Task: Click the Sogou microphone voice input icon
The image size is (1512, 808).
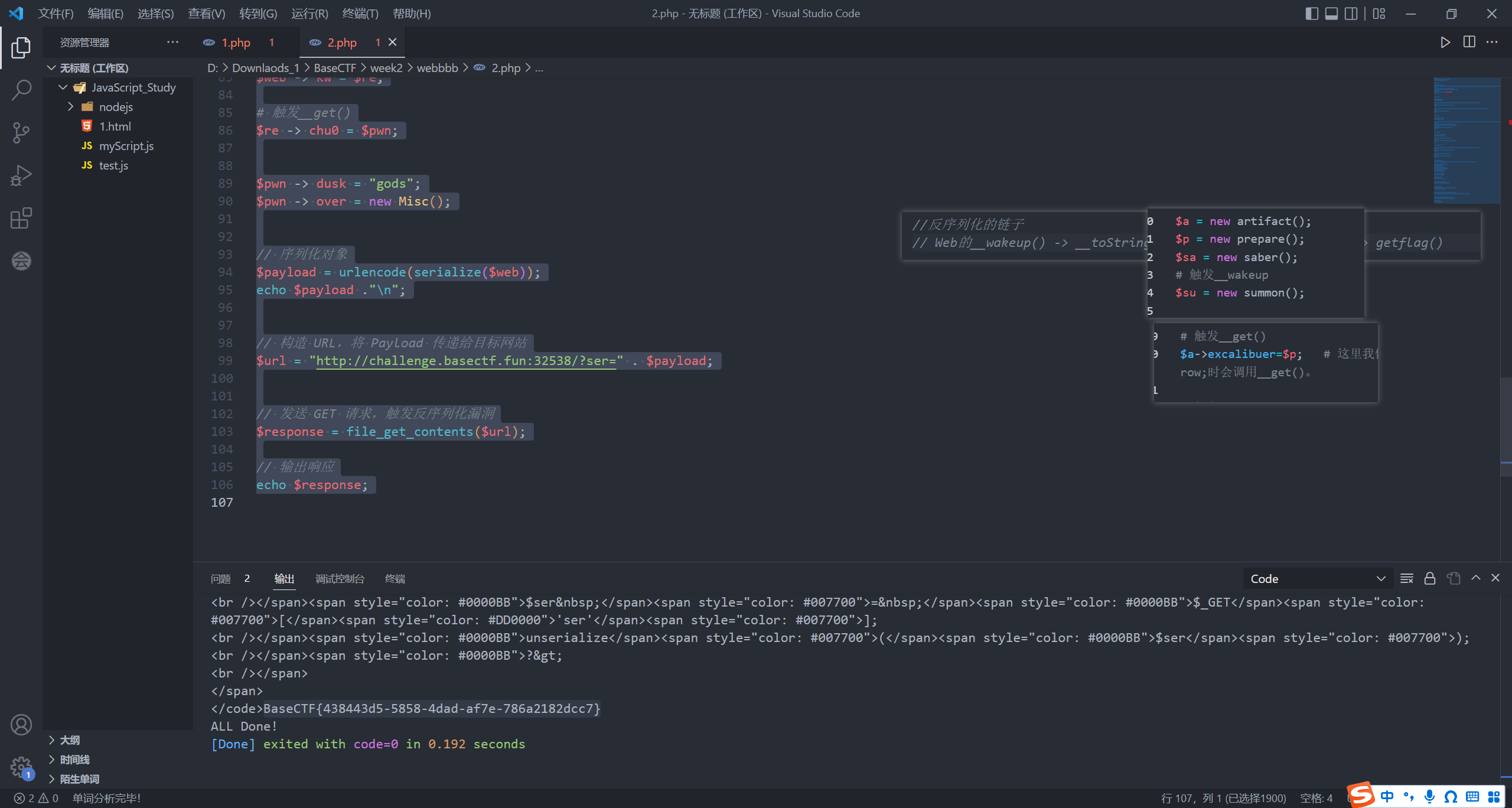Action: (1430, 796)
